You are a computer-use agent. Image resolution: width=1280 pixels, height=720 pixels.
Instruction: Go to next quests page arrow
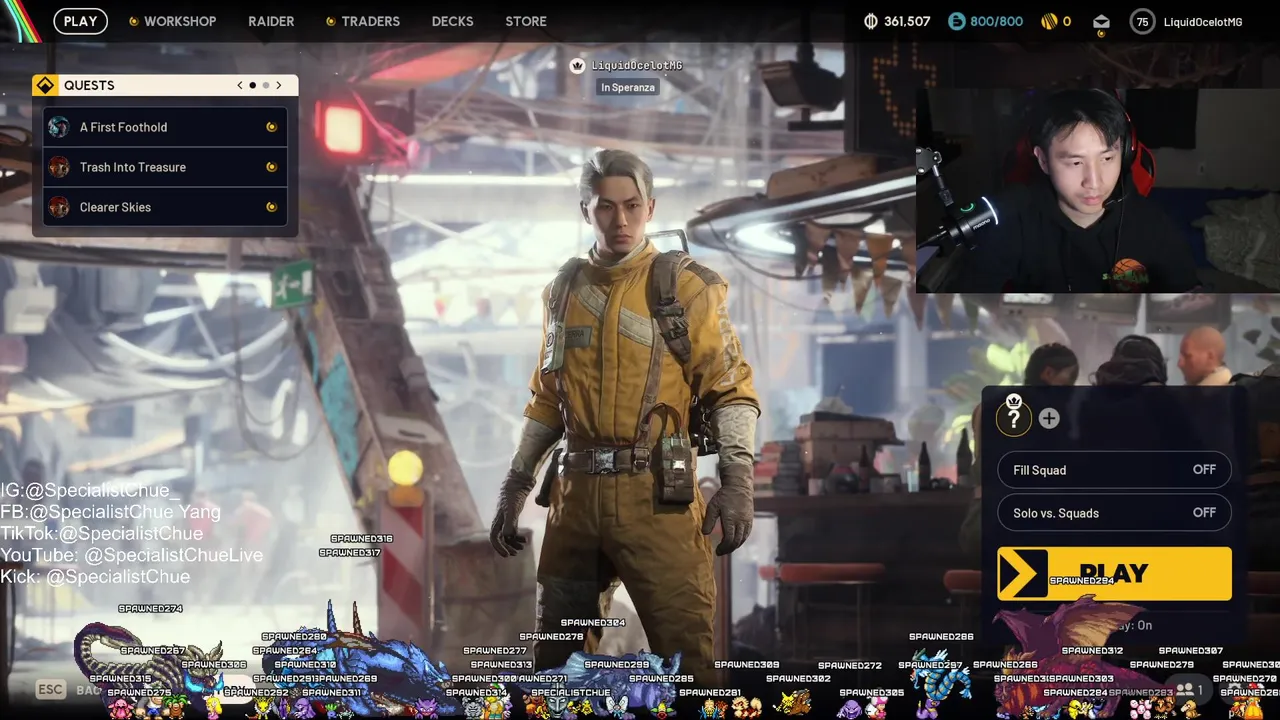[279, 85]
